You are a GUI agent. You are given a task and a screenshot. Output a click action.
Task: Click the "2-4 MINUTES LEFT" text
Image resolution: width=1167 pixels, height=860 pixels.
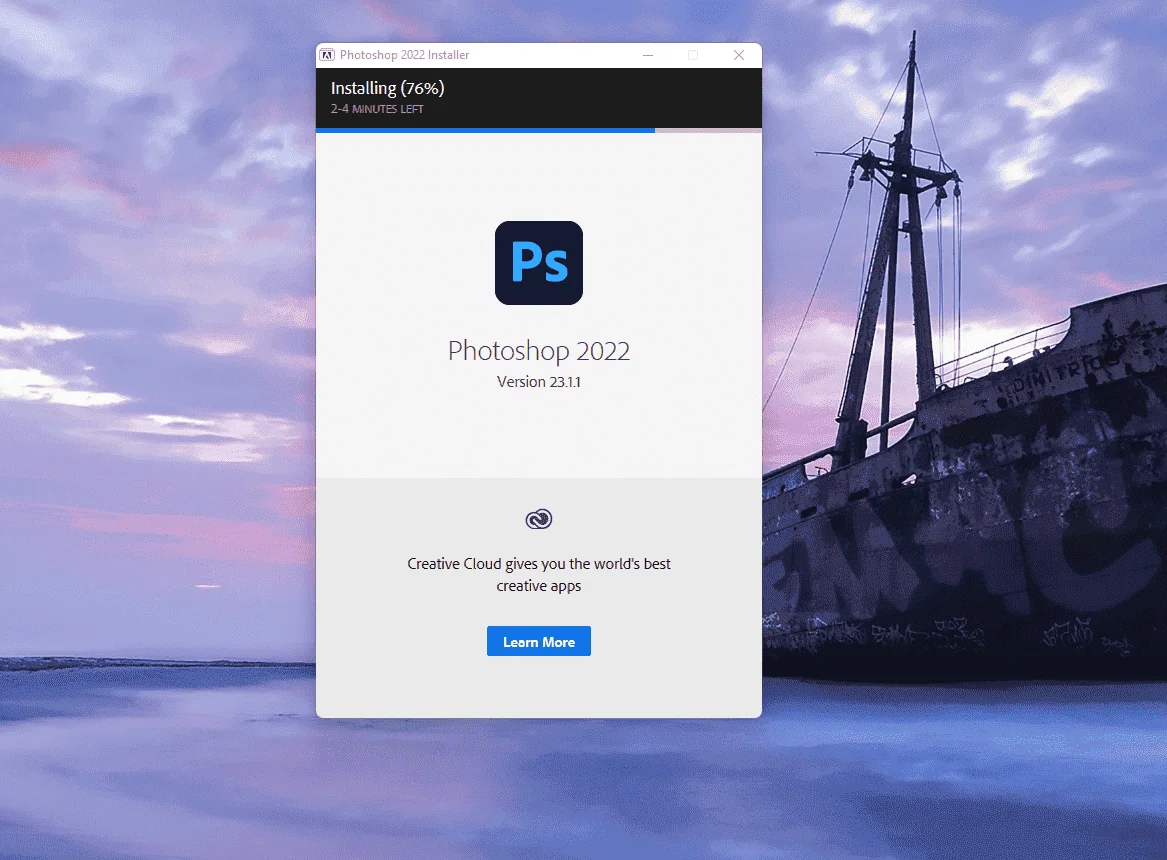pos(377,109)
